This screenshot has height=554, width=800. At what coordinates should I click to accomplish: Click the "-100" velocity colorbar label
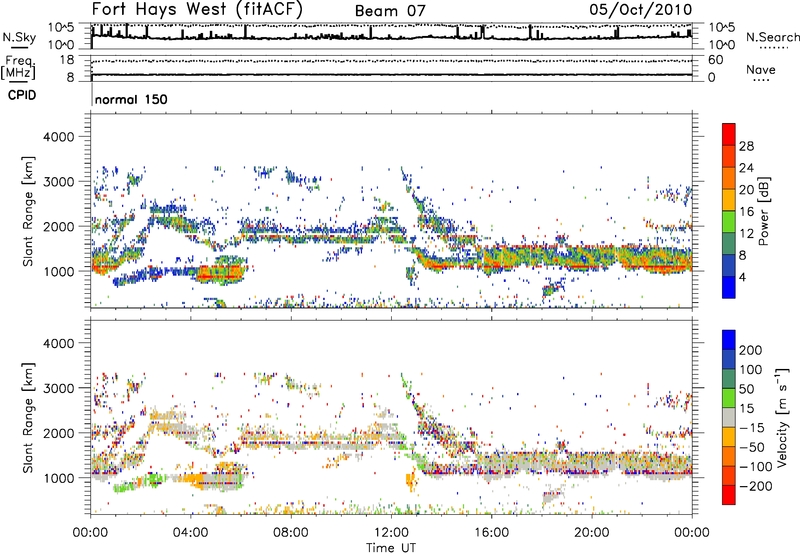pos(756,467)
